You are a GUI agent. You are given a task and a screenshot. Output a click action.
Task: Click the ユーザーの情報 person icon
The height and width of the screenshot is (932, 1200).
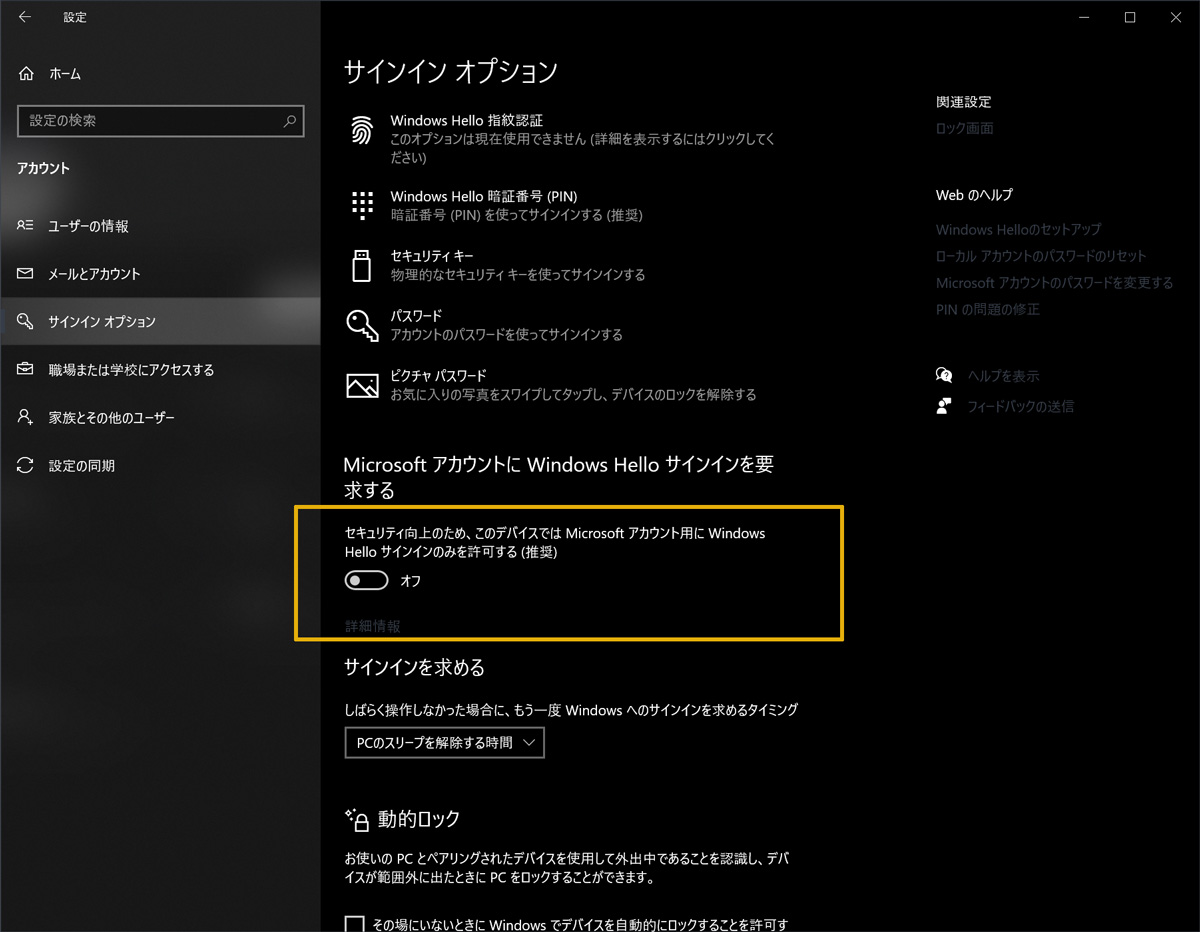click(x=26, y=226)
